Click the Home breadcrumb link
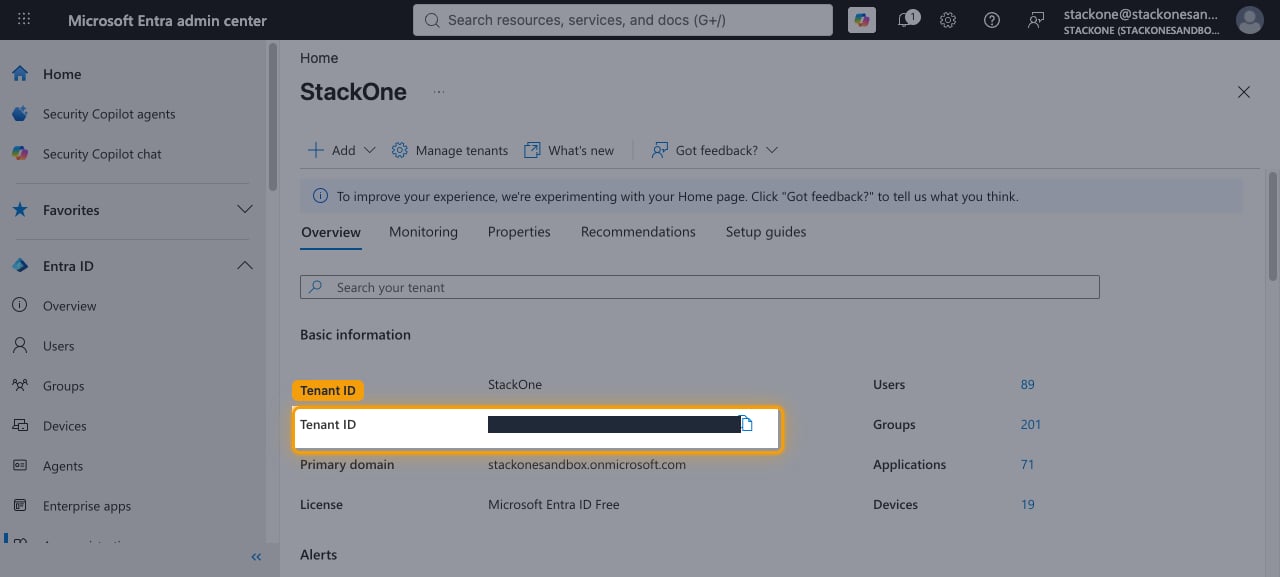The height and width of the screenshot is (577, 1280). coord(319,58)
